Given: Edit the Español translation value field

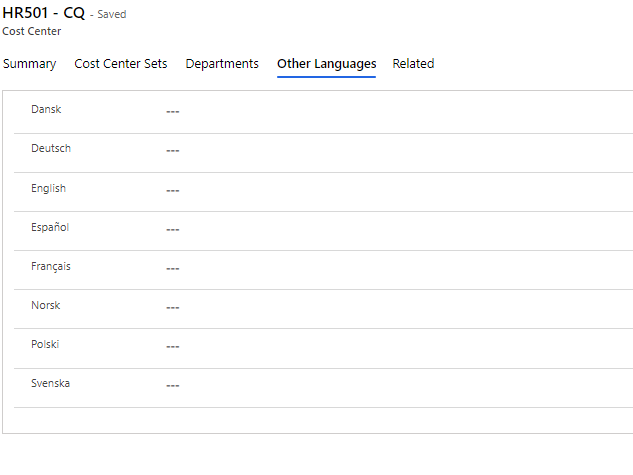Looking at the screenshot, I should click(390, 229).
